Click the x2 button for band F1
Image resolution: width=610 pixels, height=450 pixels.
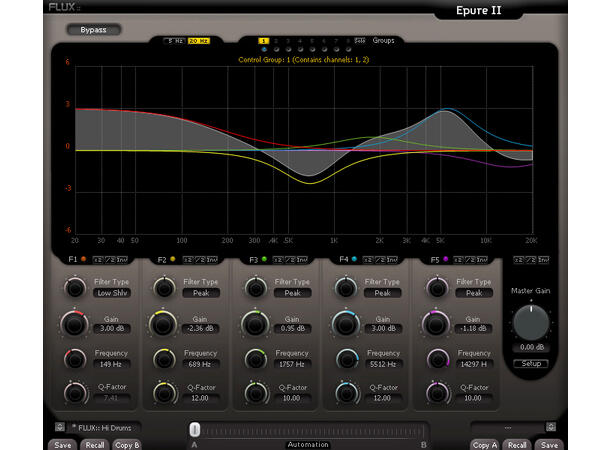click(98, 260)
